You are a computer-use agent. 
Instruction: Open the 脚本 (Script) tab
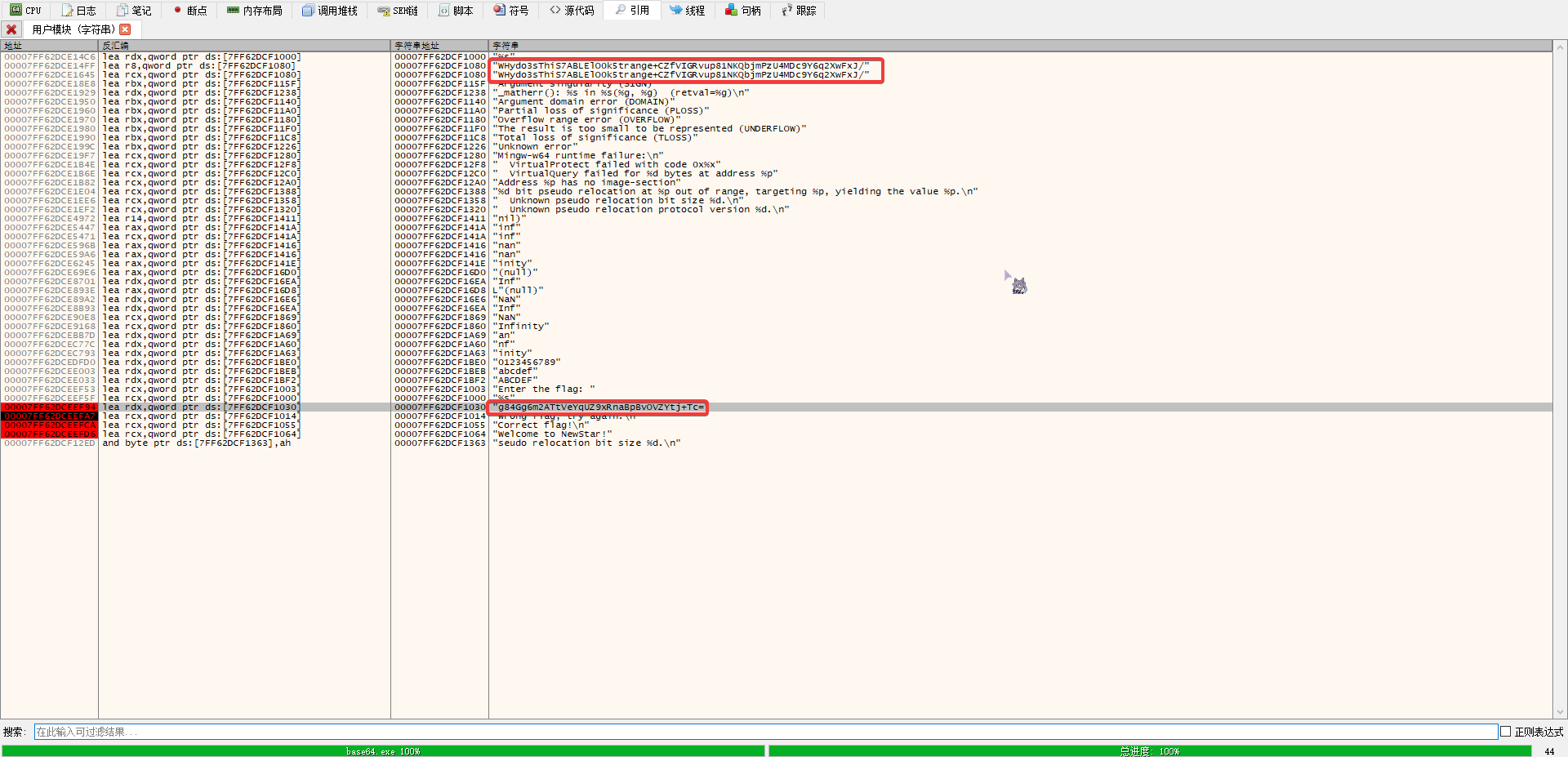pyautogui.click(x=456, y=11)
